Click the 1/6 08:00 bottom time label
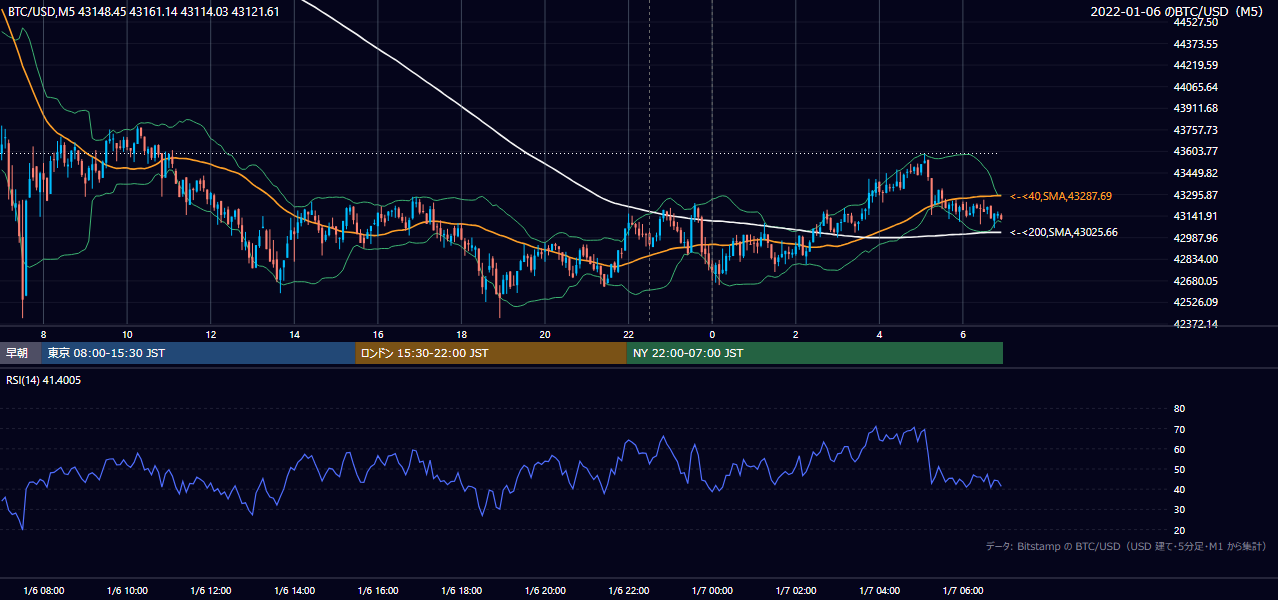This screenshot has width=1278, height=600. (44, 590)
